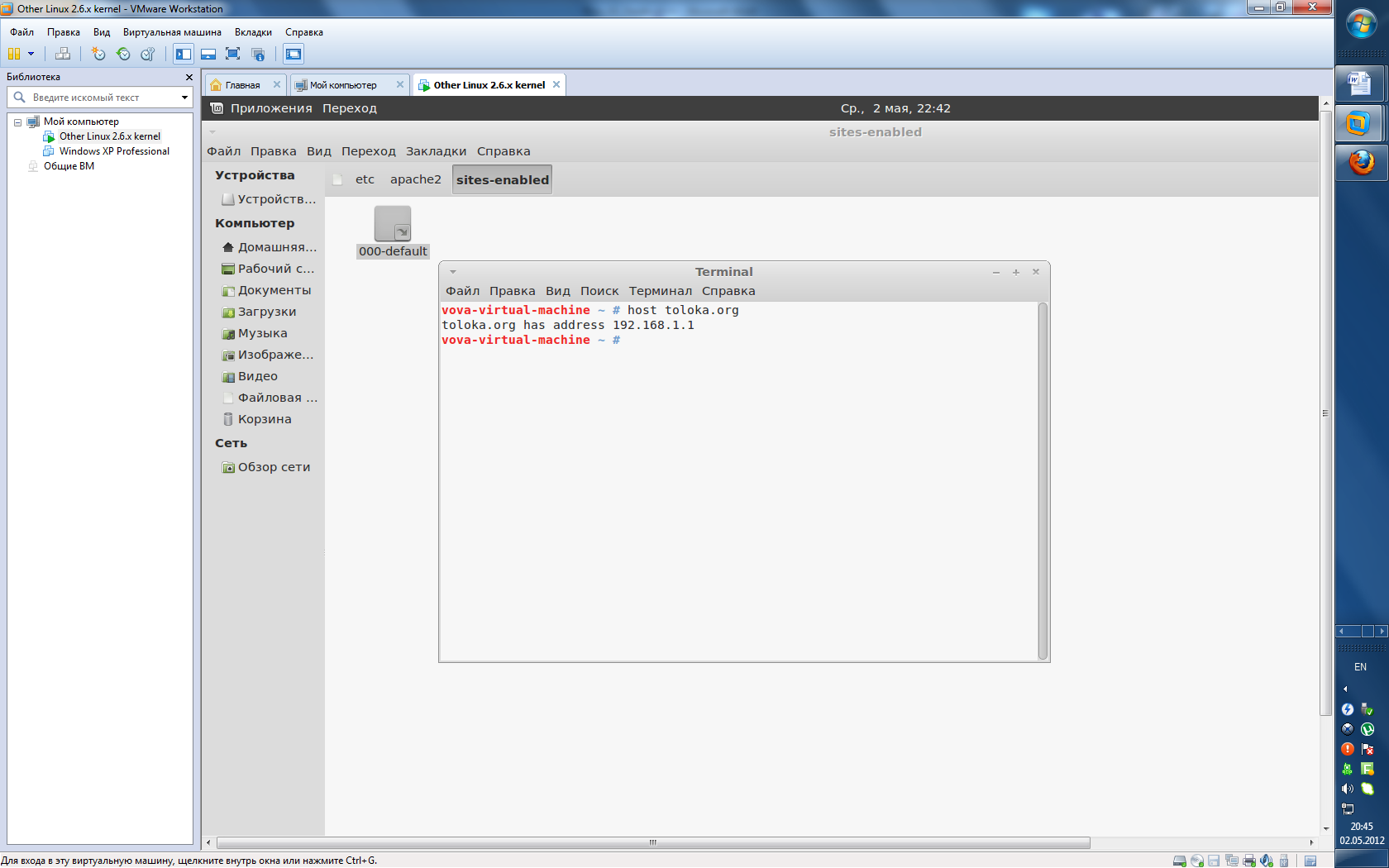Viewport: 1389px width, 868px height.
Task: Click the etc breadcrumb button
Action: pos(365,179)
